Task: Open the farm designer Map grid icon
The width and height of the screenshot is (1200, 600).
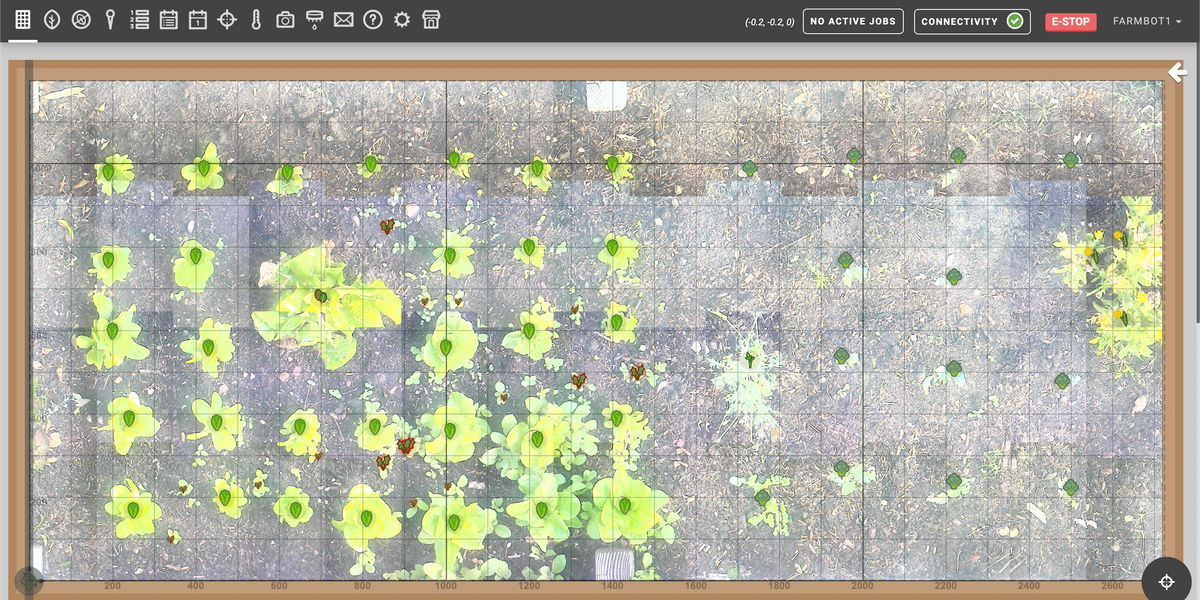Action: [x=23, y=20]
